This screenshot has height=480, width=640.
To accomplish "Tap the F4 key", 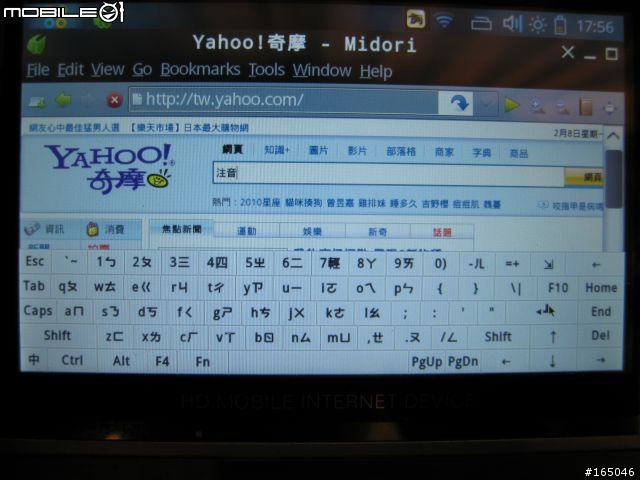I will point(162,361).
